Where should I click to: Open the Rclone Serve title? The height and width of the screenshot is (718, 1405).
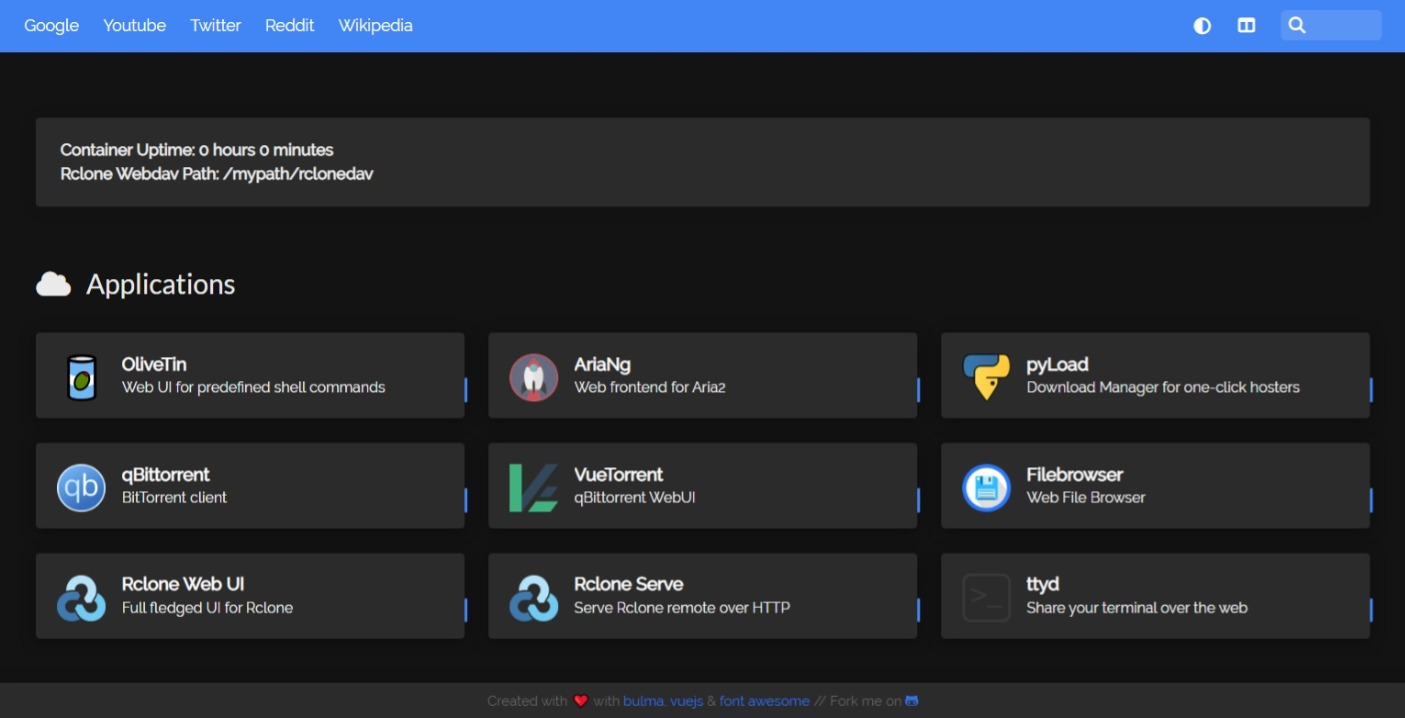point(628,584)
